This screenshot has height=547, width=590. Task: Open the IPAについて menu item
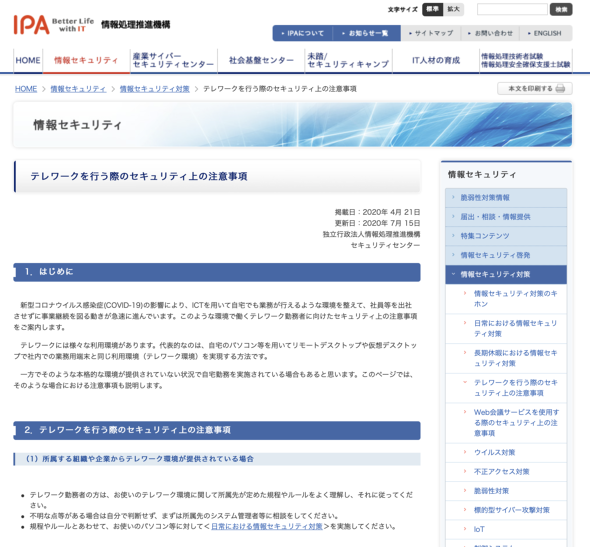click(303, 33)
